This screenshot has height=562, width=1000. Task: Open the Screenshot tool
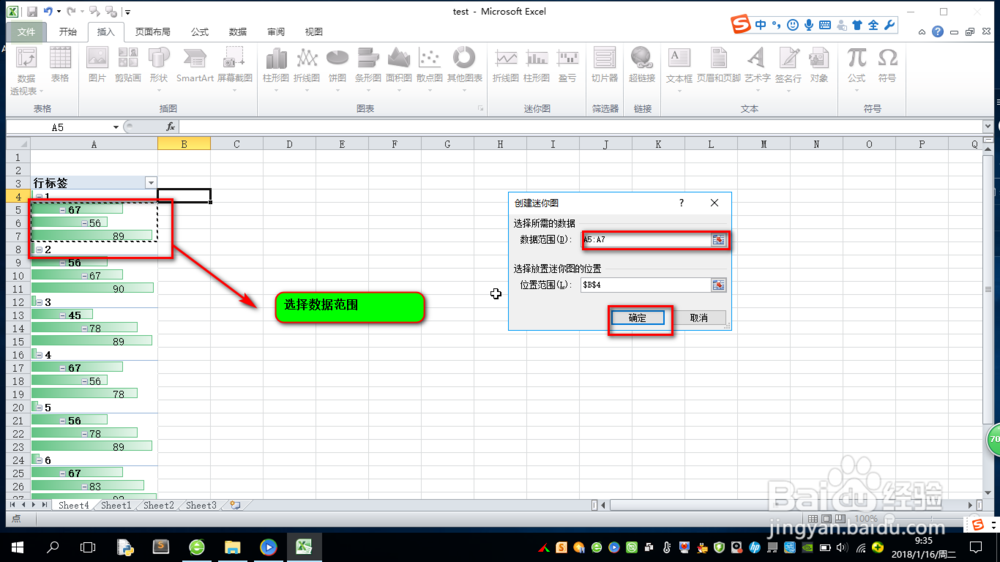[x=235, y=69]
